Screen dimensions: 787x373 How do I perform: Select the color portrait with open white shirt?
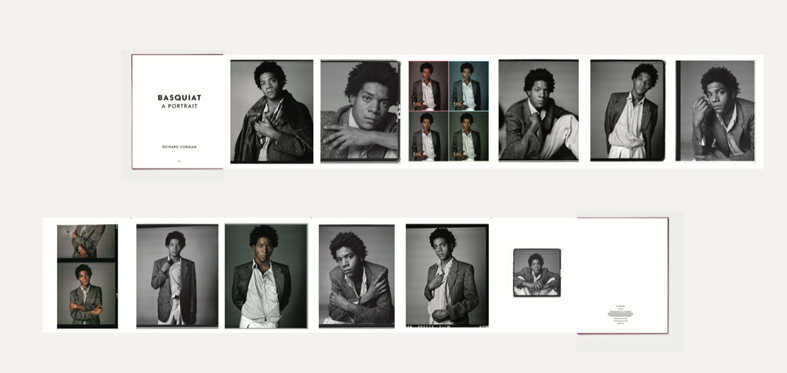(x=266, y=276)
